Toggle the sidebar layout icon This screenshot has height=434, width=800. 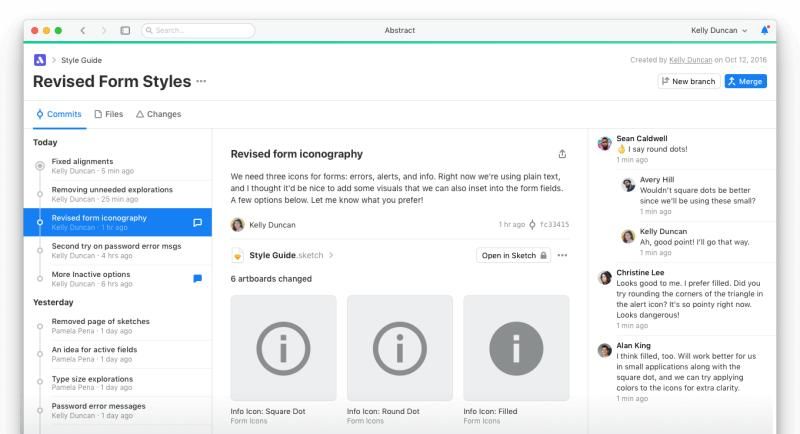point(125,31)
